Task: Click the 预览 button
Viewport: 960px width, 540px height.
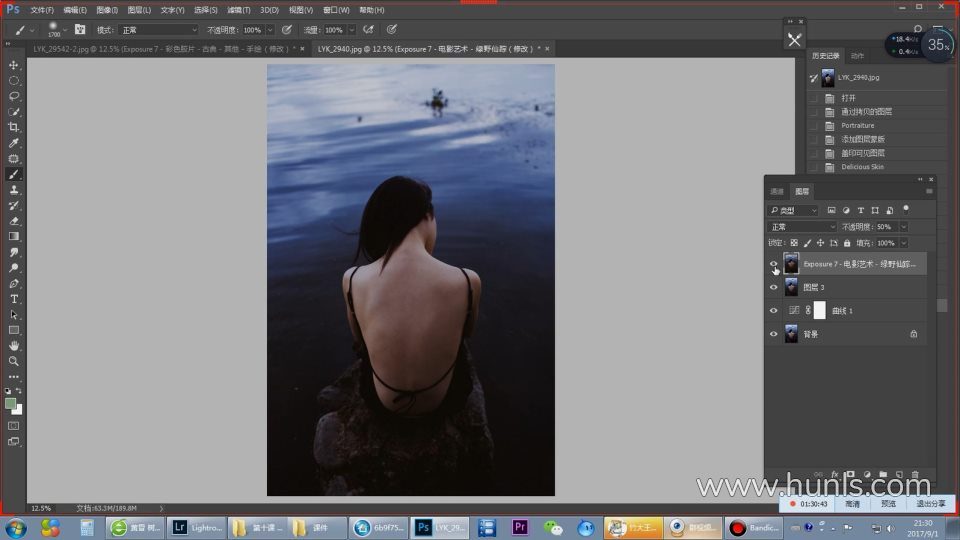Action: pyautogui.click(x=888, y=504)
